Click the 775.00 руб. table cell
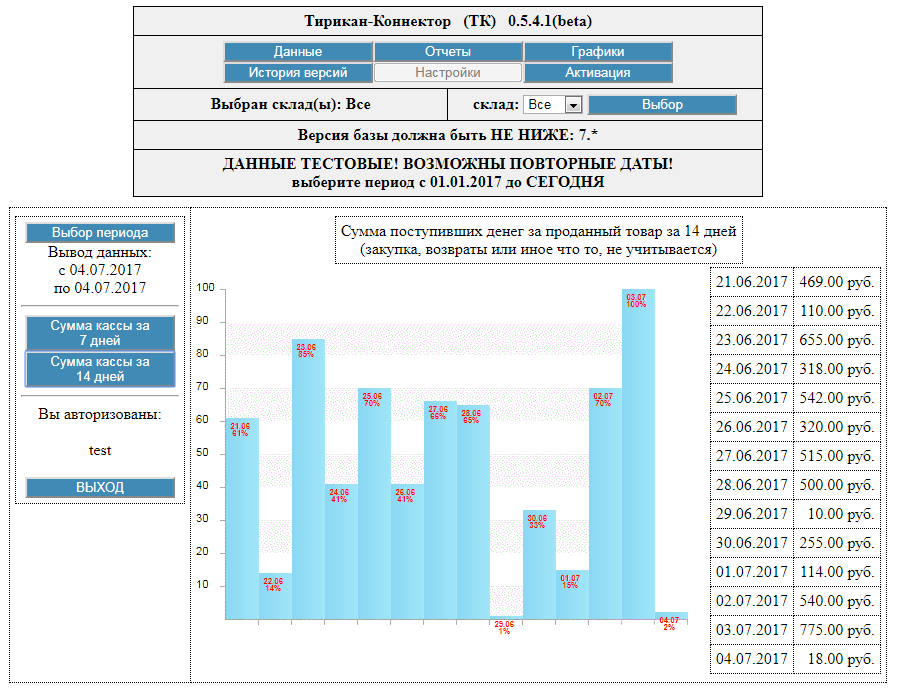 [x=837, y=630]
